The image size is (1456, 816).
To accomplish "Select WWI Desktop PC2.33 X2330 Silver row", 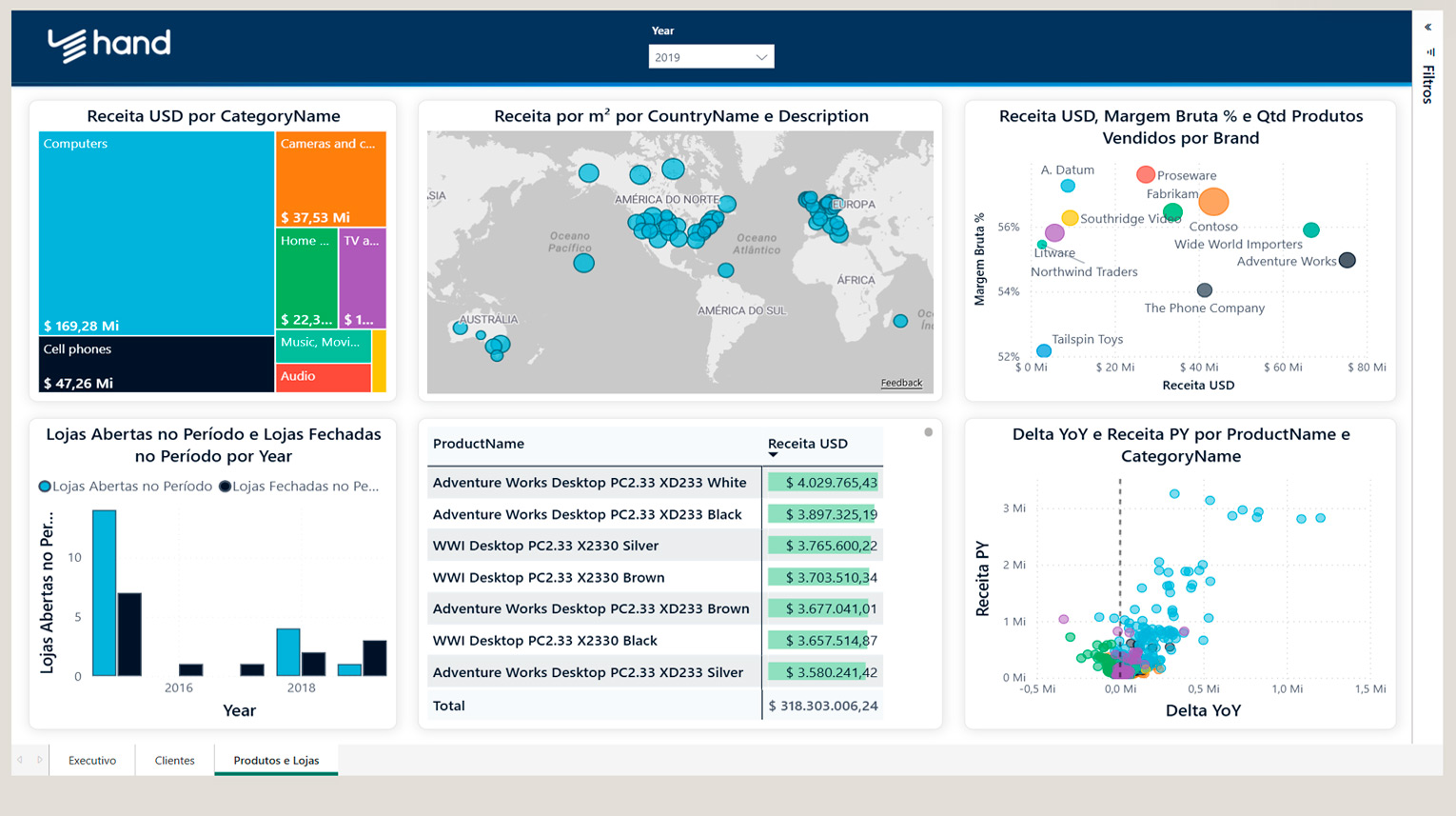I will 545,546.
